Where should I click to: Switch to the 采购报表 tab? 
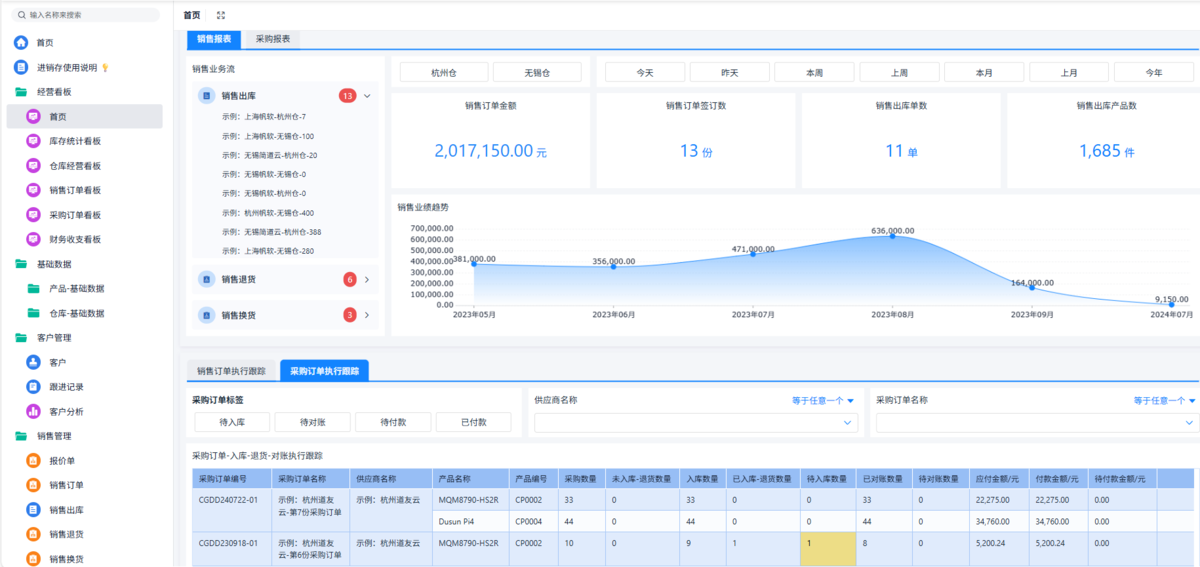click(272, 39)
